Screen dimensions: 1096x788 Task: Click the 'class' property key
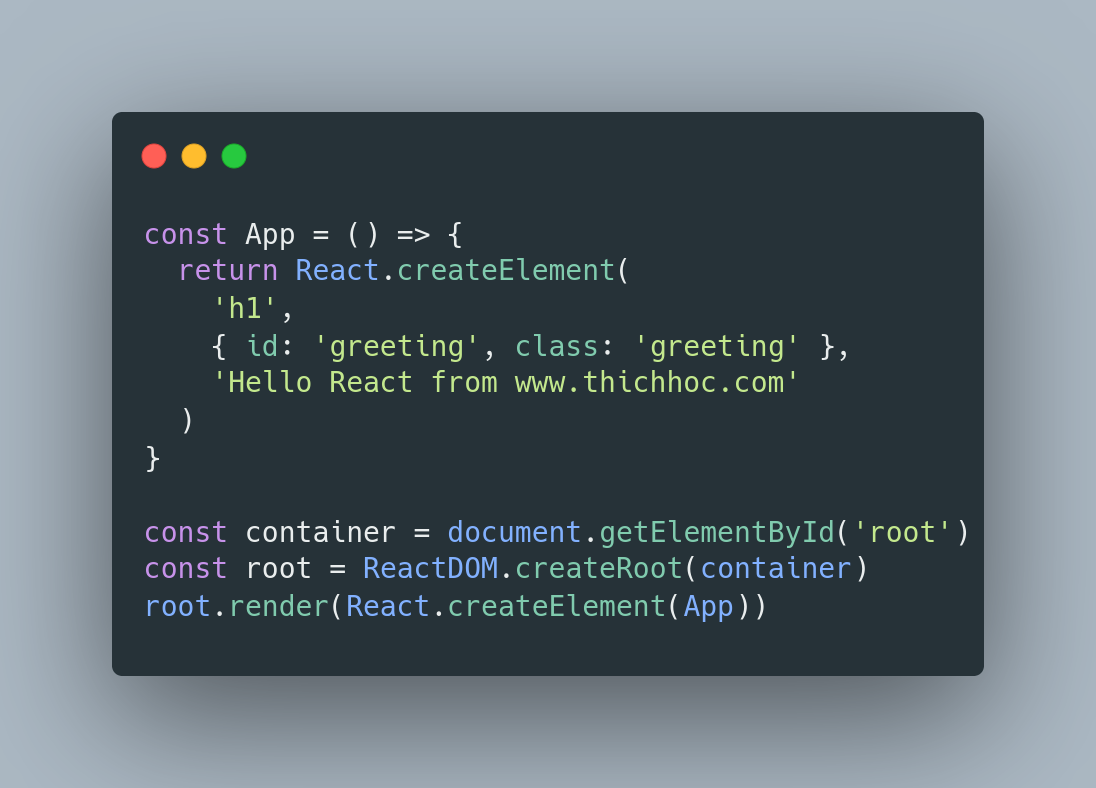coord(556,346)
